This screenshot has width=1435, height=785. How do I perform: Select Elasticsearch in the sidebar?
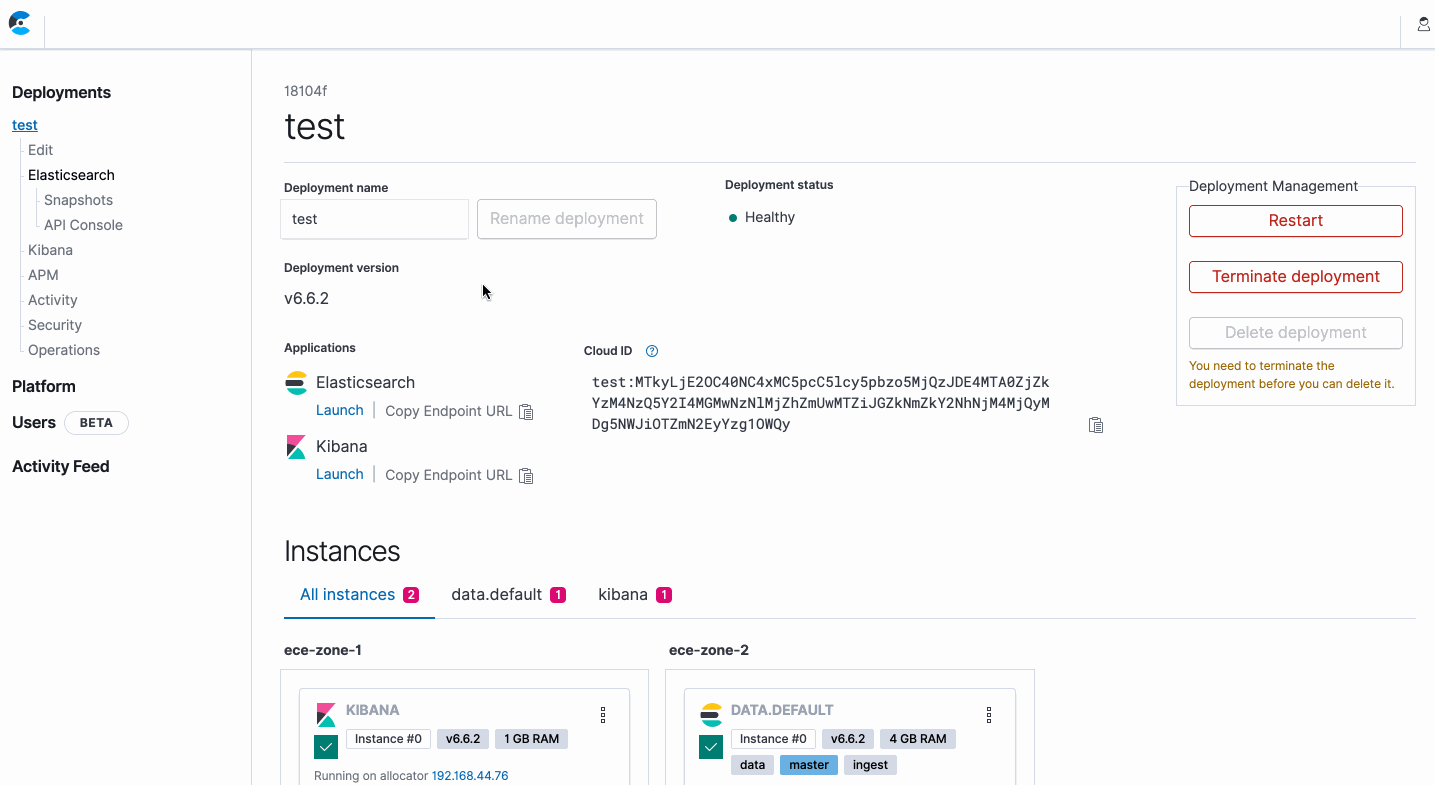(x=71, y=175)
